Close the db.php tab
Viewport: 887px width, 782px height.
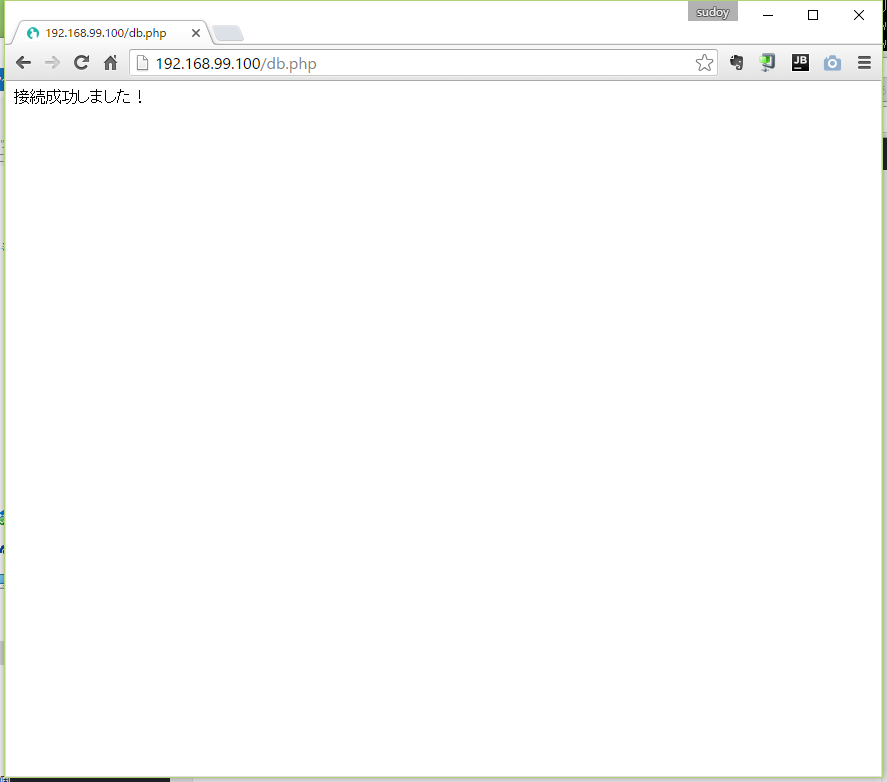tap(196, 33)
